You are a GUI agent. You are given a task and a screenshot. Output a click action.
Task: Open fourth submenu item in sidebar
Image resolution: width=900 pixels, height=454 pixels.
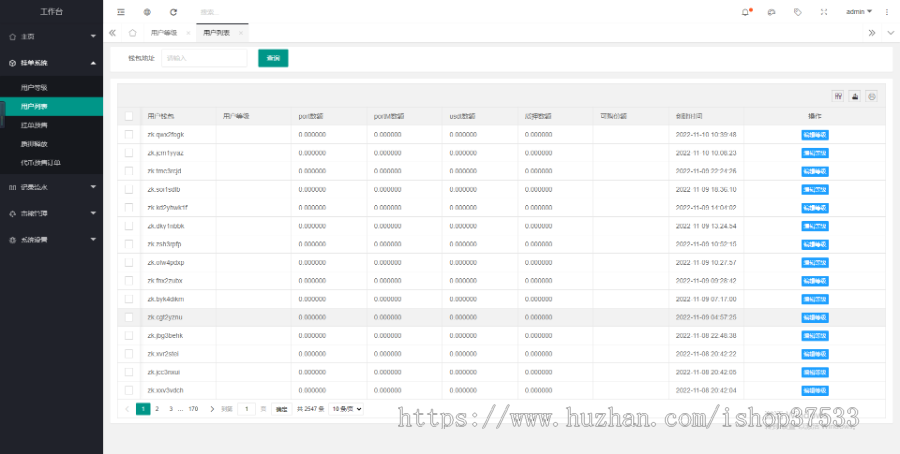[52, 144]
